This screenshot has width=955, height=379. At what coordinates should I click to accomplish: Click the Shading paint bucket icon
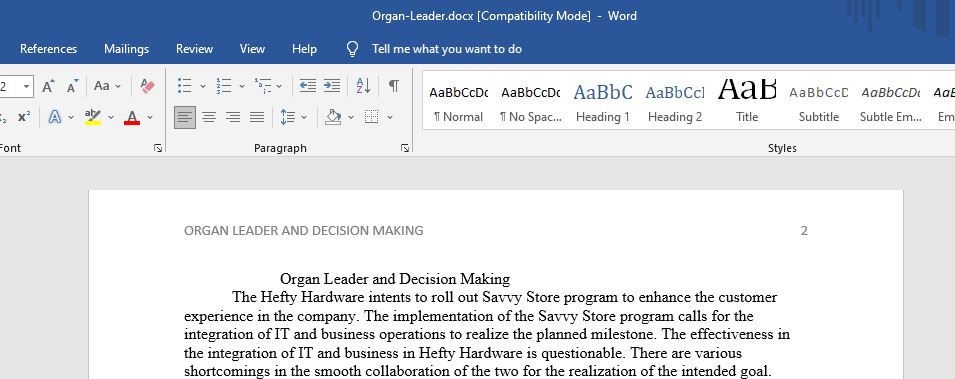click(333, 117)
